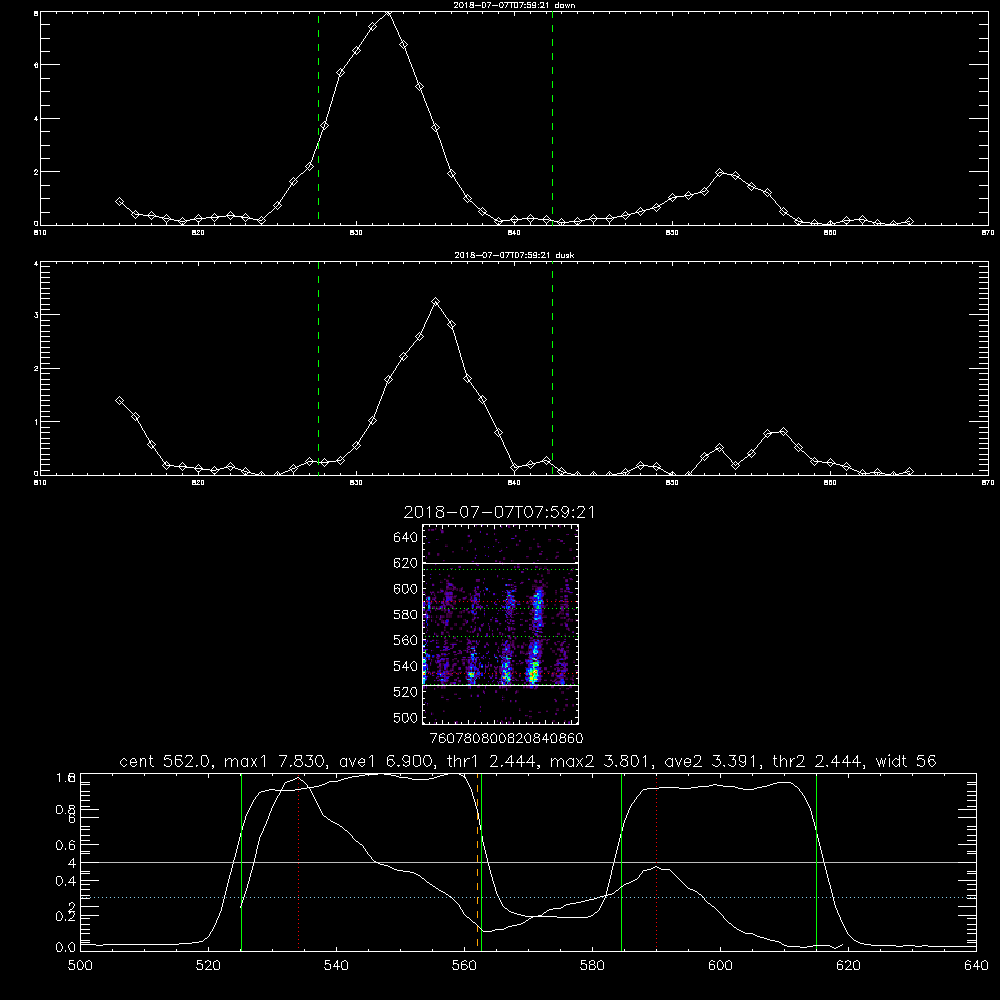
Task: Click the 640 x-axis label of bottom plot
Action: pos(976,966)
